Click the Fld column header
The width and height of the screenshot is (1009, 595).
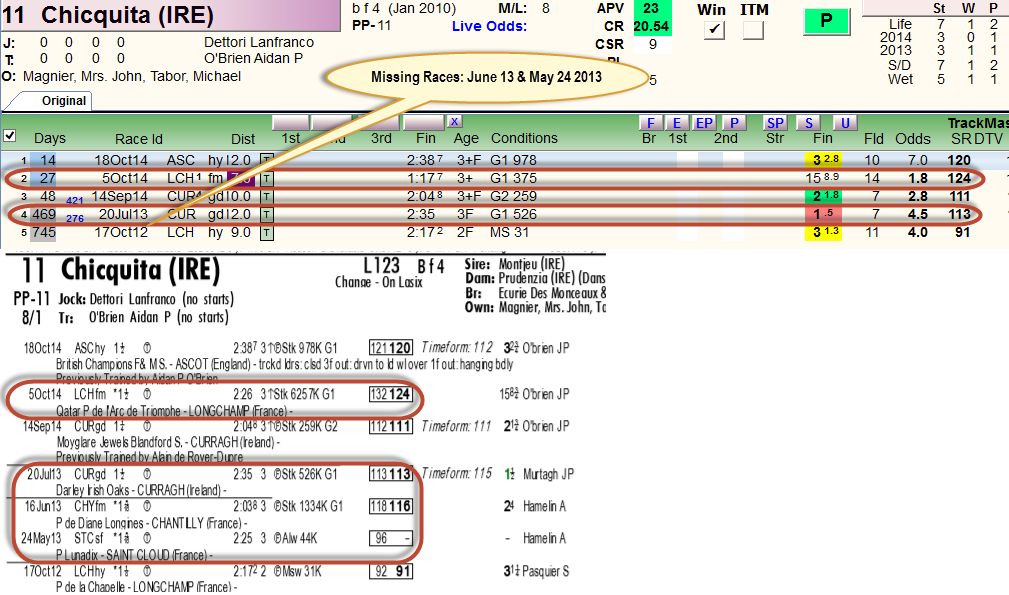[874, 139]
